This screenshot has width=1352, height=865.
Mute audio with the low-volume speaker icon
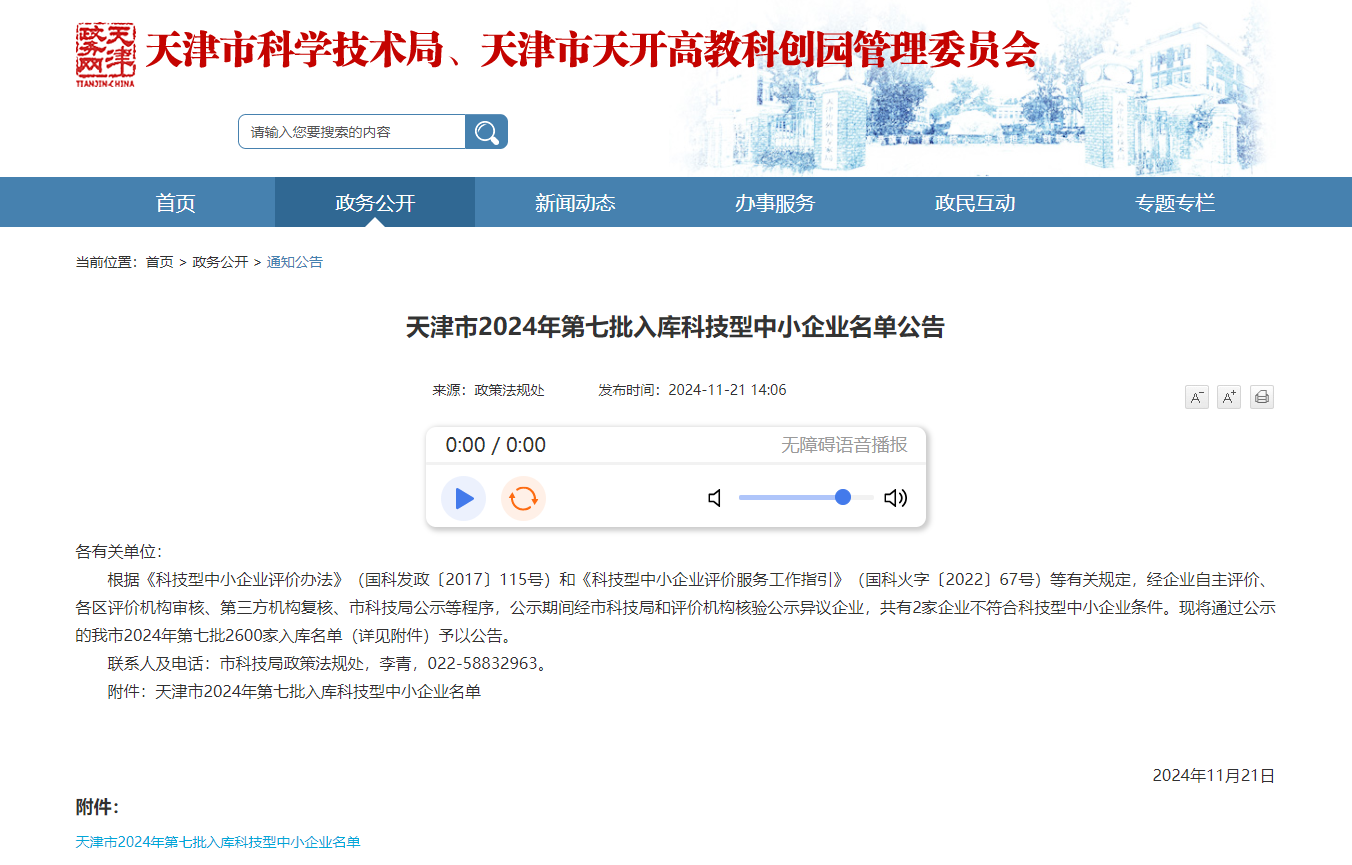715,498
